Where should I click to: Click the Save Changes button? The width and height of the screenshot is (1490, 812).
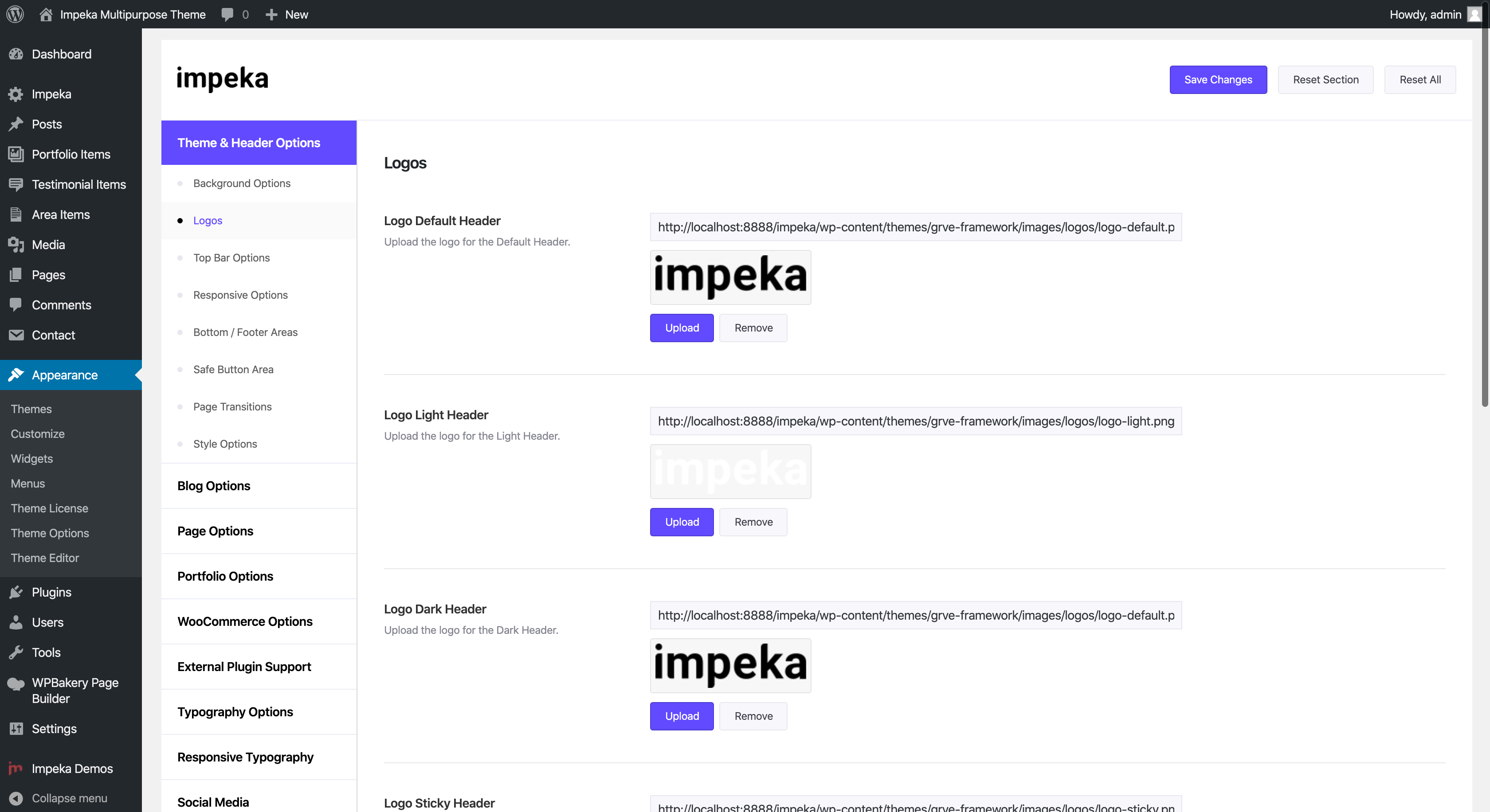1218,80
